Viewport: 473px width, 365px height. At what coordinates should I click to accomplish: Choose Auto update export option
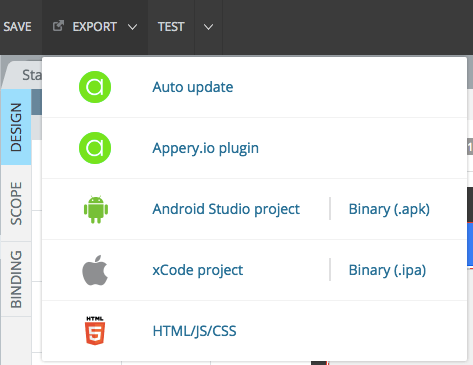tap(193, 87)
